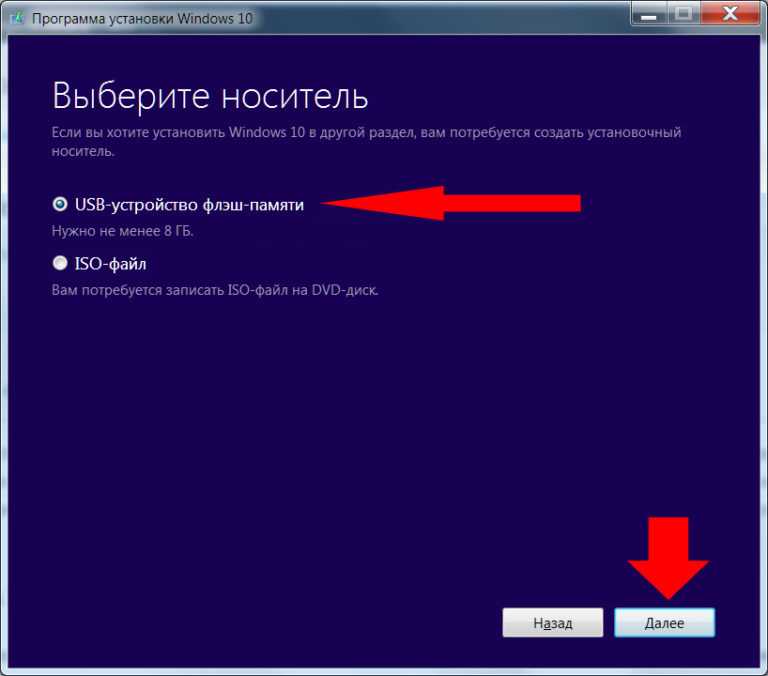
Task: Minimize the Windows 10 setup window
Action: (648, 15)
